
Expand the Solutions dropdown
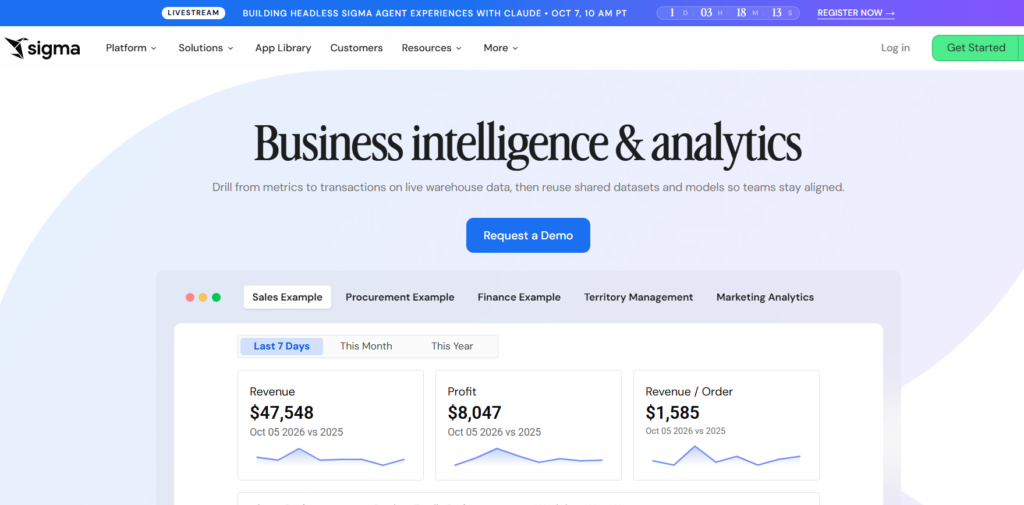tap(206, 48)
